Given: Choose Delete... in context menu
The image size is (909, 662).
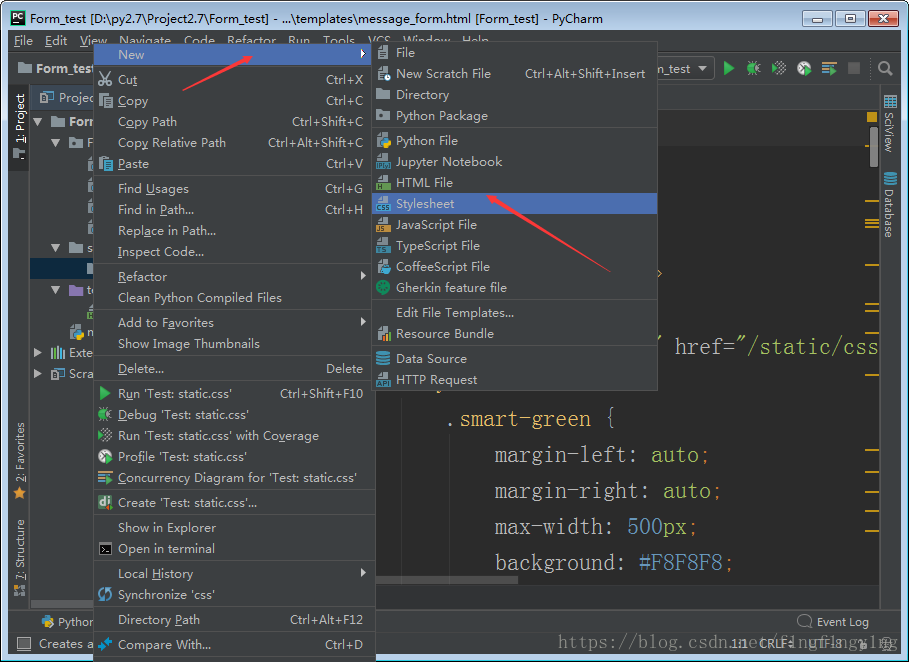Looking at the screenshot, I should [x=232, y=369].
